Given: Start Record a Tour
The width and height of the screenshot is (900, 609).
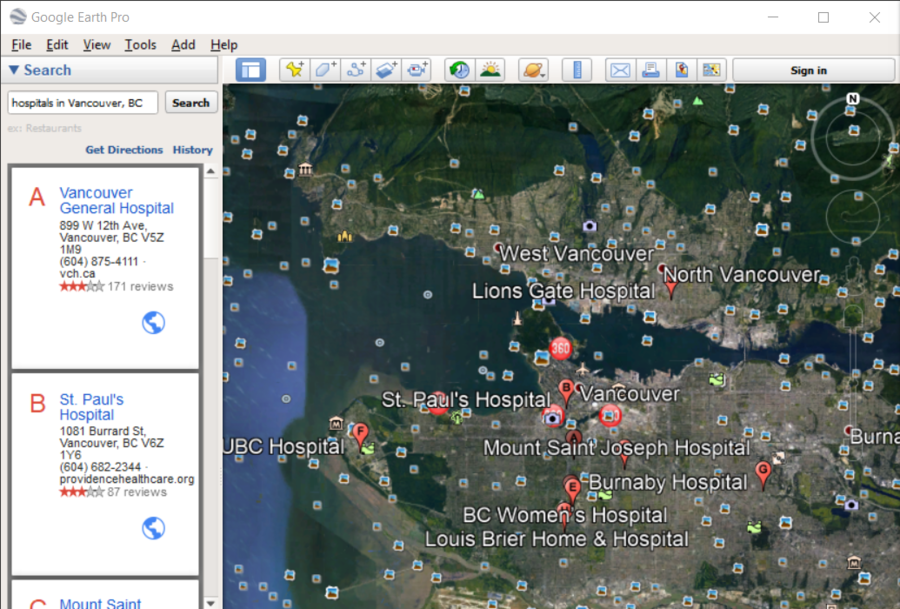Looking at the screenshot, I should pos(417,69).
